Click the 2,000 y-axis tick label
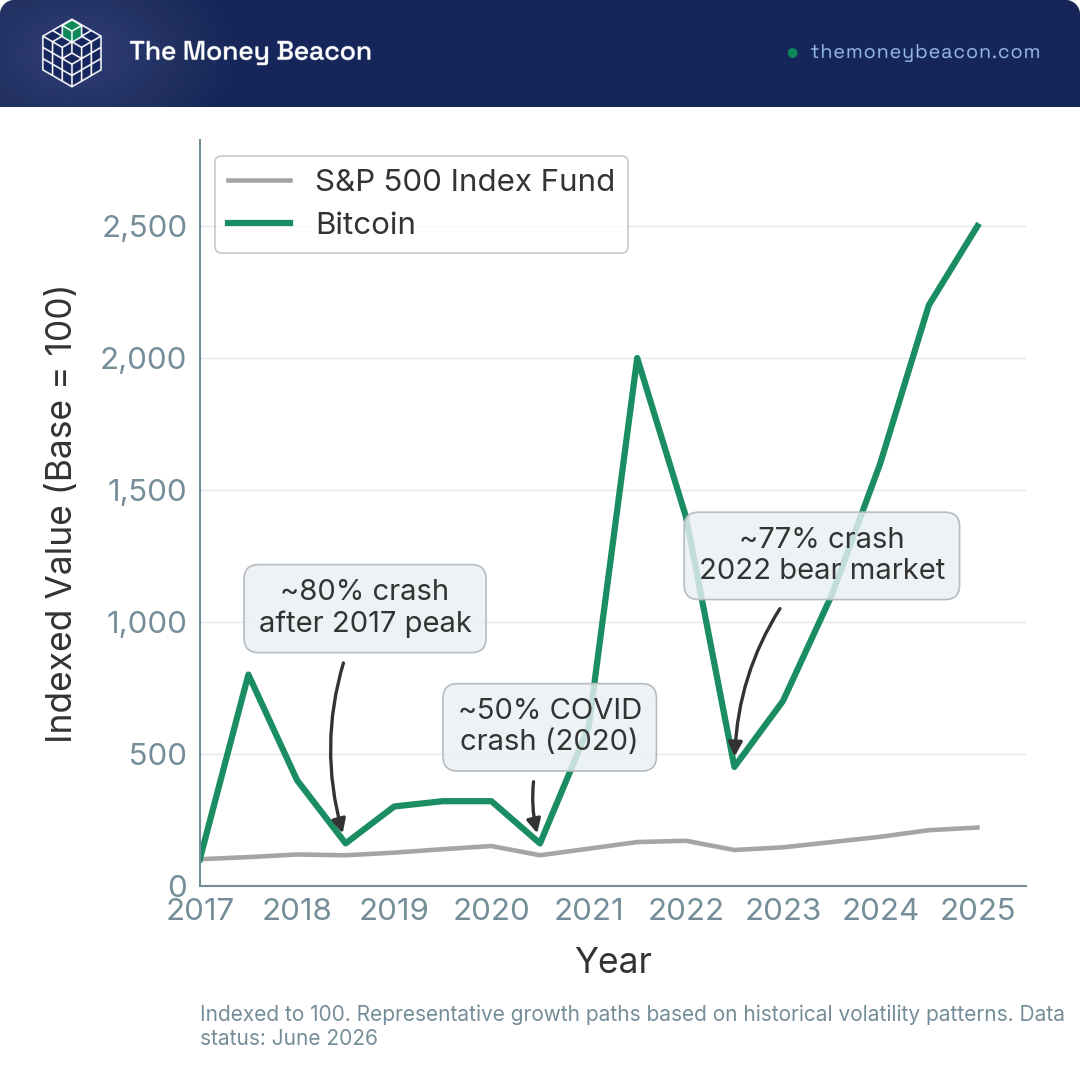The width and height of the screenshot is (1080, 1080). tap(144, 359)
